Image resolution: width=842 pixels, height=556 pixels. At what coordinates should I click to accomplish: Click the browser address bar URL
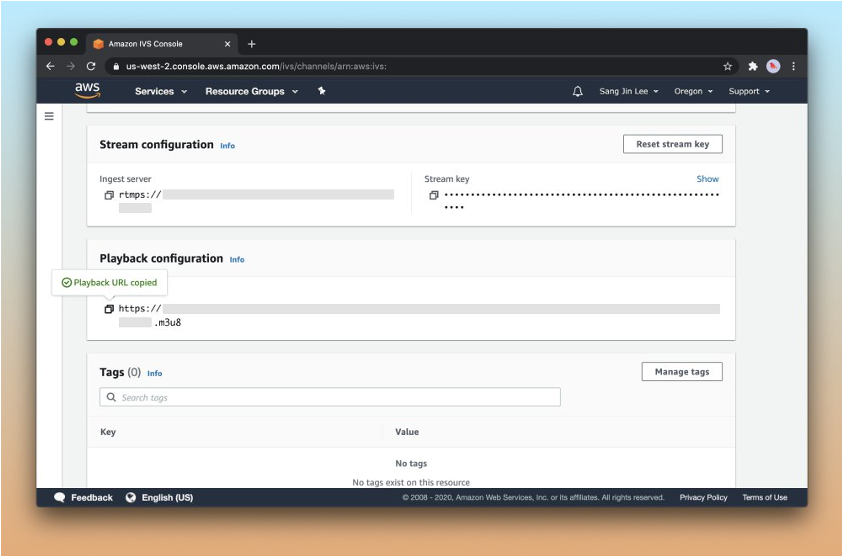[x=256, y=67]
